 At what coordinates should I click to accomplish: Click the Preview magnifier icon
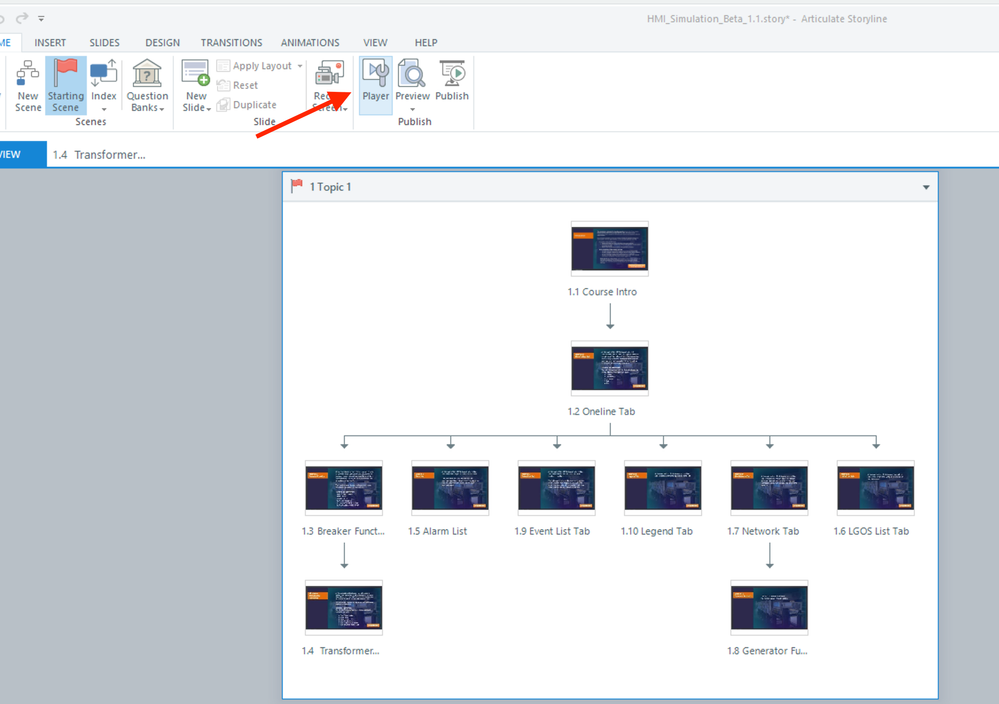(x=412, y=74)
